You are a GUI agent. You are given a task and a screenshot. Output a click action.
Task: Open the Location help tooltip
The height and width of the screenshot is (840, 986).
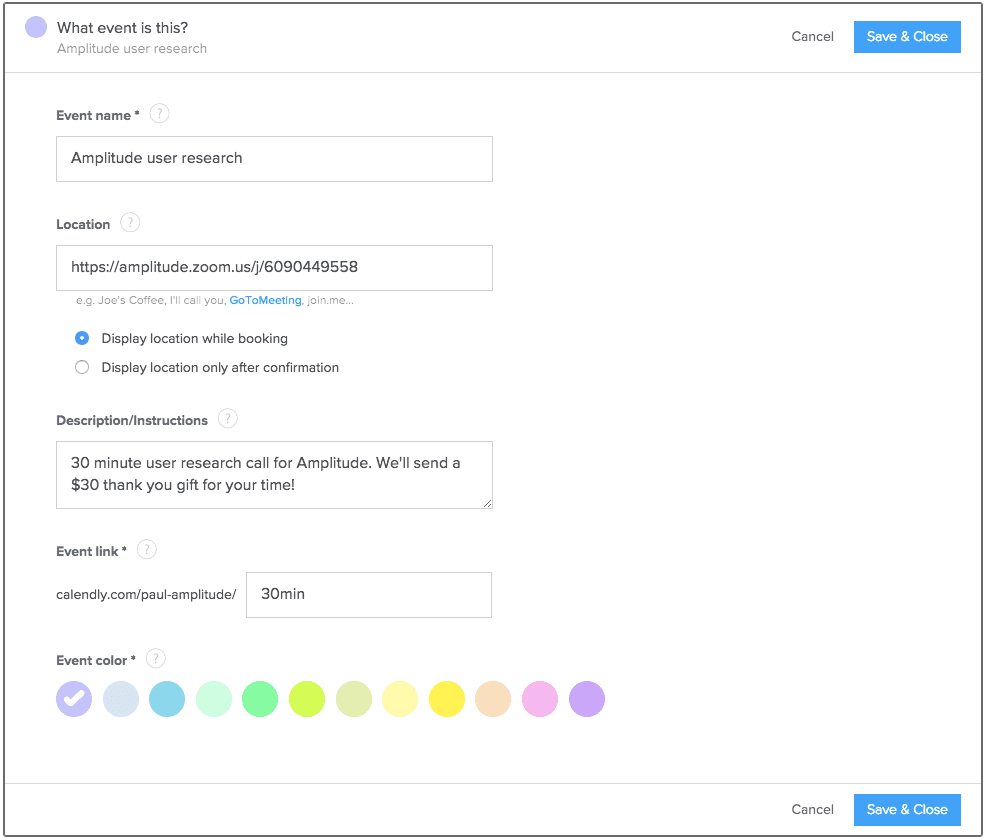[x=130, y=222]
